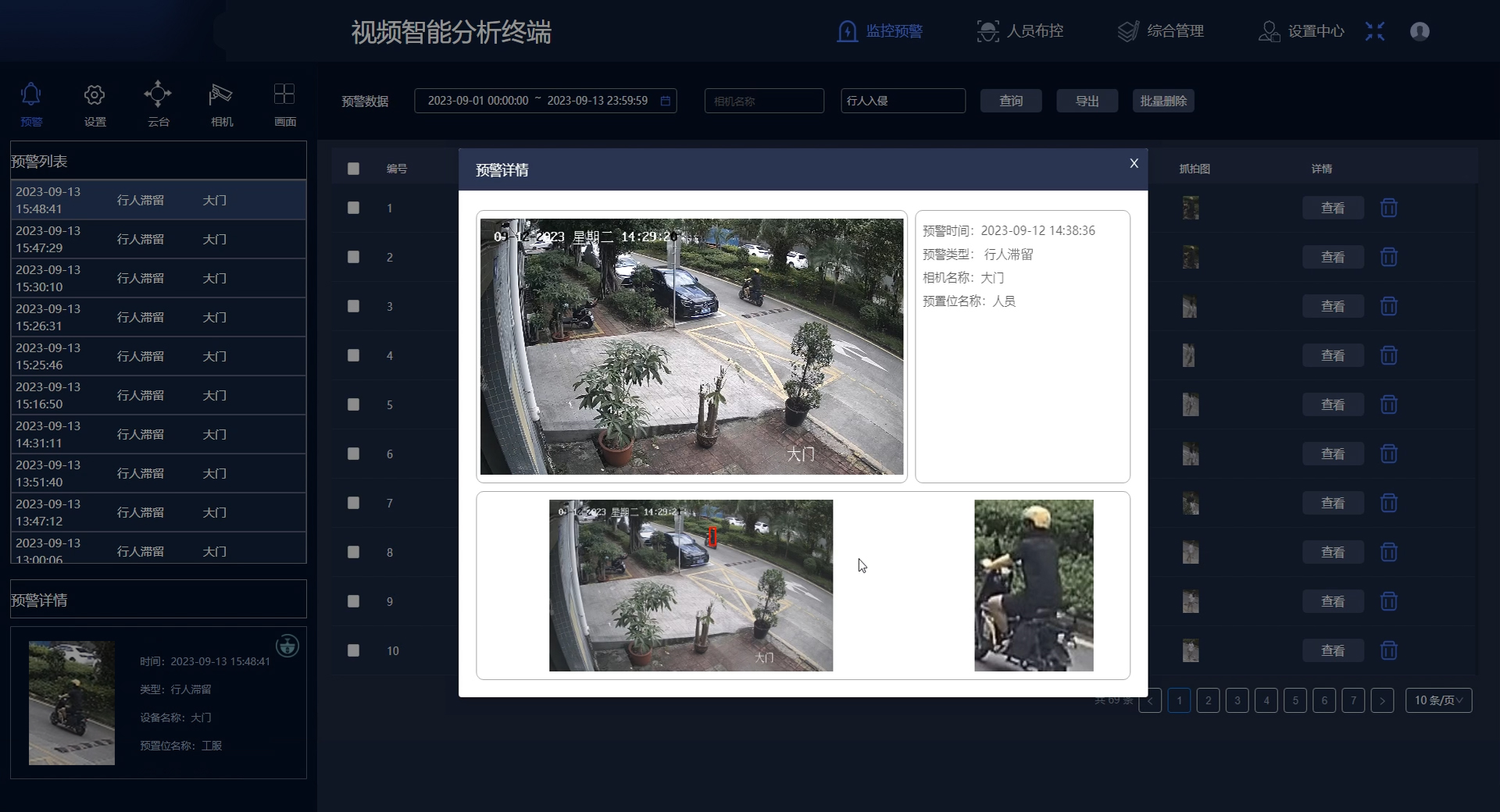Delete row 1 using trash icon

pos(1388,208)
